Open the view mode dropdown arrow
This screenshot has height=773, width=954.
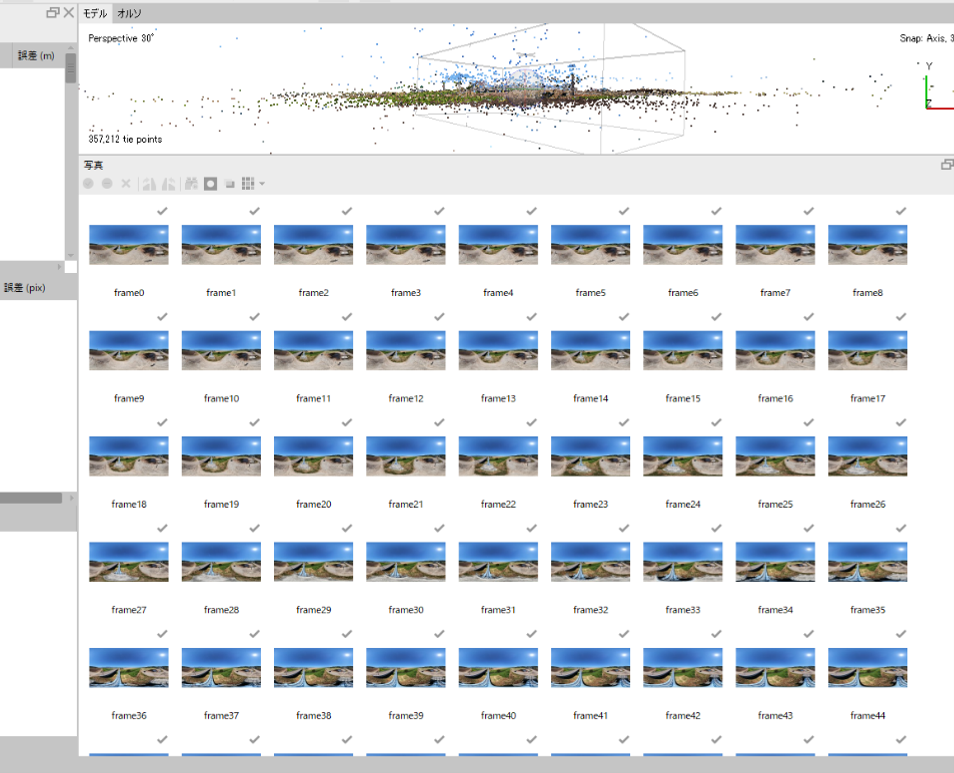tap(262, 184)
